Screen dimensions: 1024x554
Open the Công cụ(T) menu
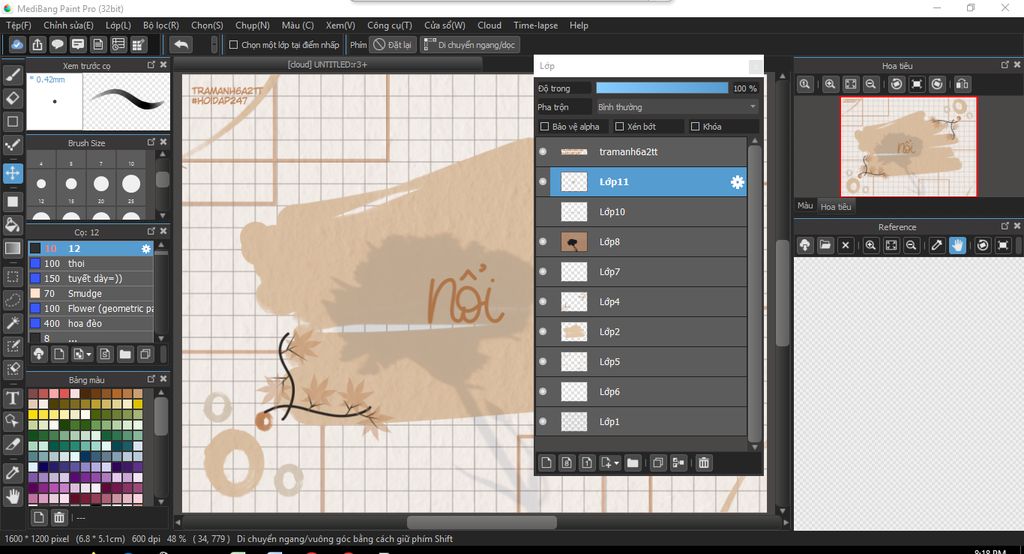coord(389,25)
